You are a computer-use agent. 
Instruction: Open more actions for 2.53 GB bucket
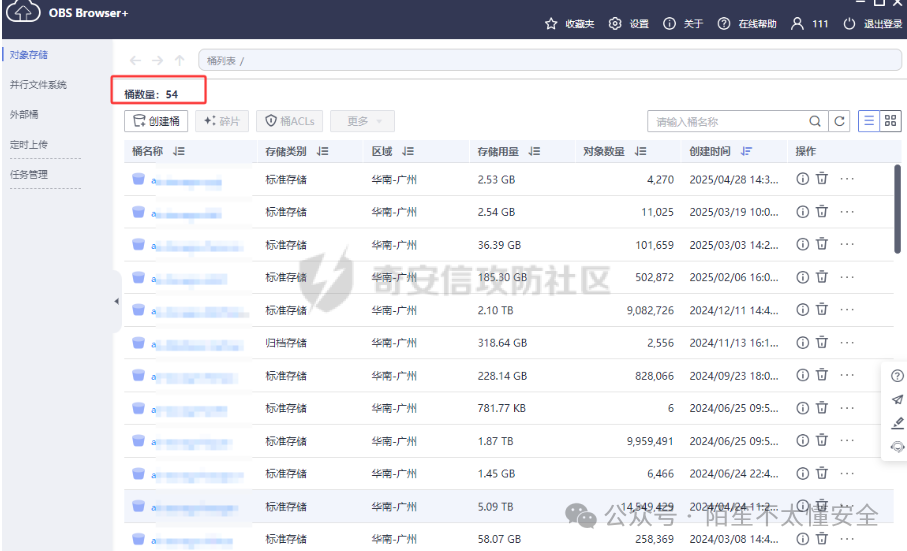[847, 179]
